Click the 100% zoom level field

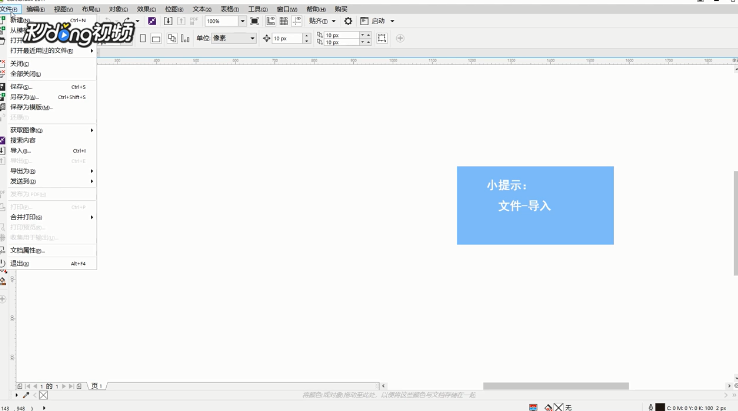(222, 21)
